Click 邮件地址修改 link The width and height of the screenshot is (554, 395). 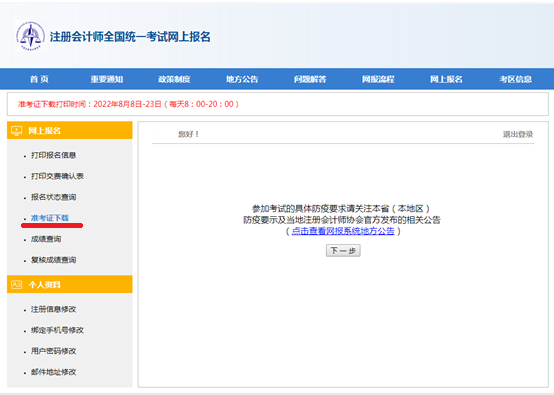click(53, 372)
